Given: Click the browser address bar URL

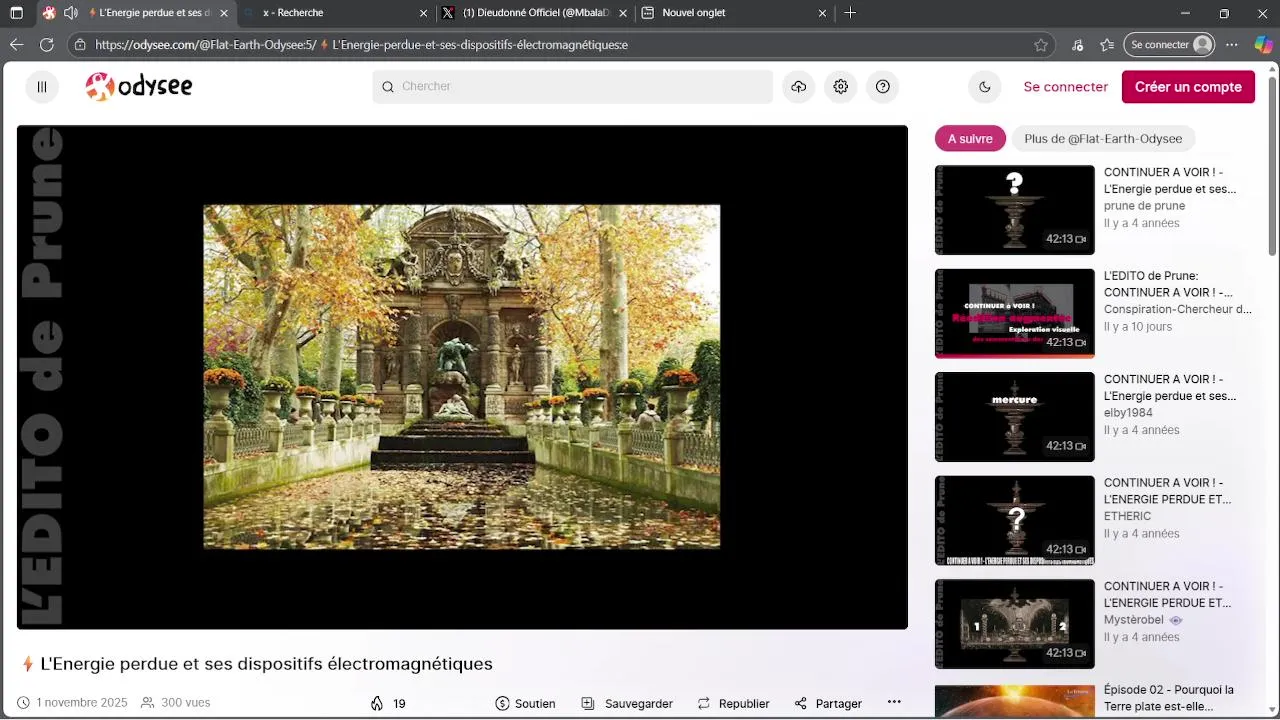Looking at the screenshot, I should coord(361,45).
